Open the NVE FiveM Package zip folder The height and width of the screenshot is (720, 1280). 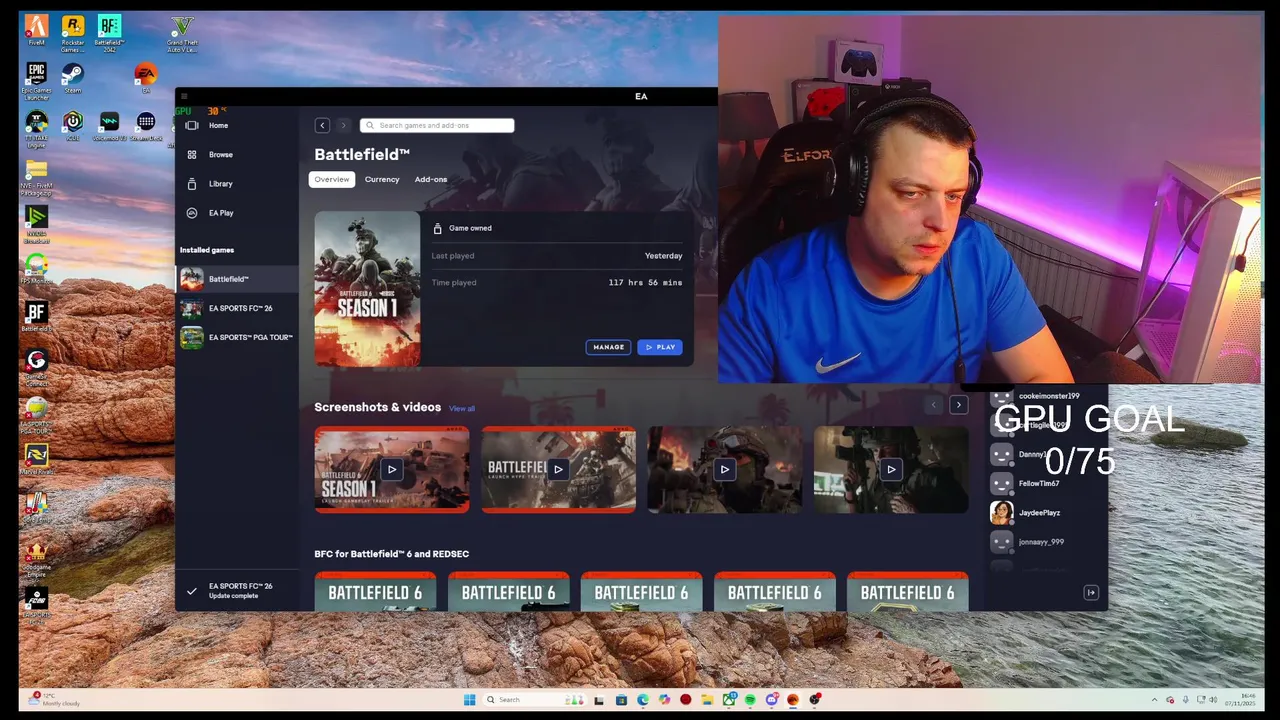point(36,177)
